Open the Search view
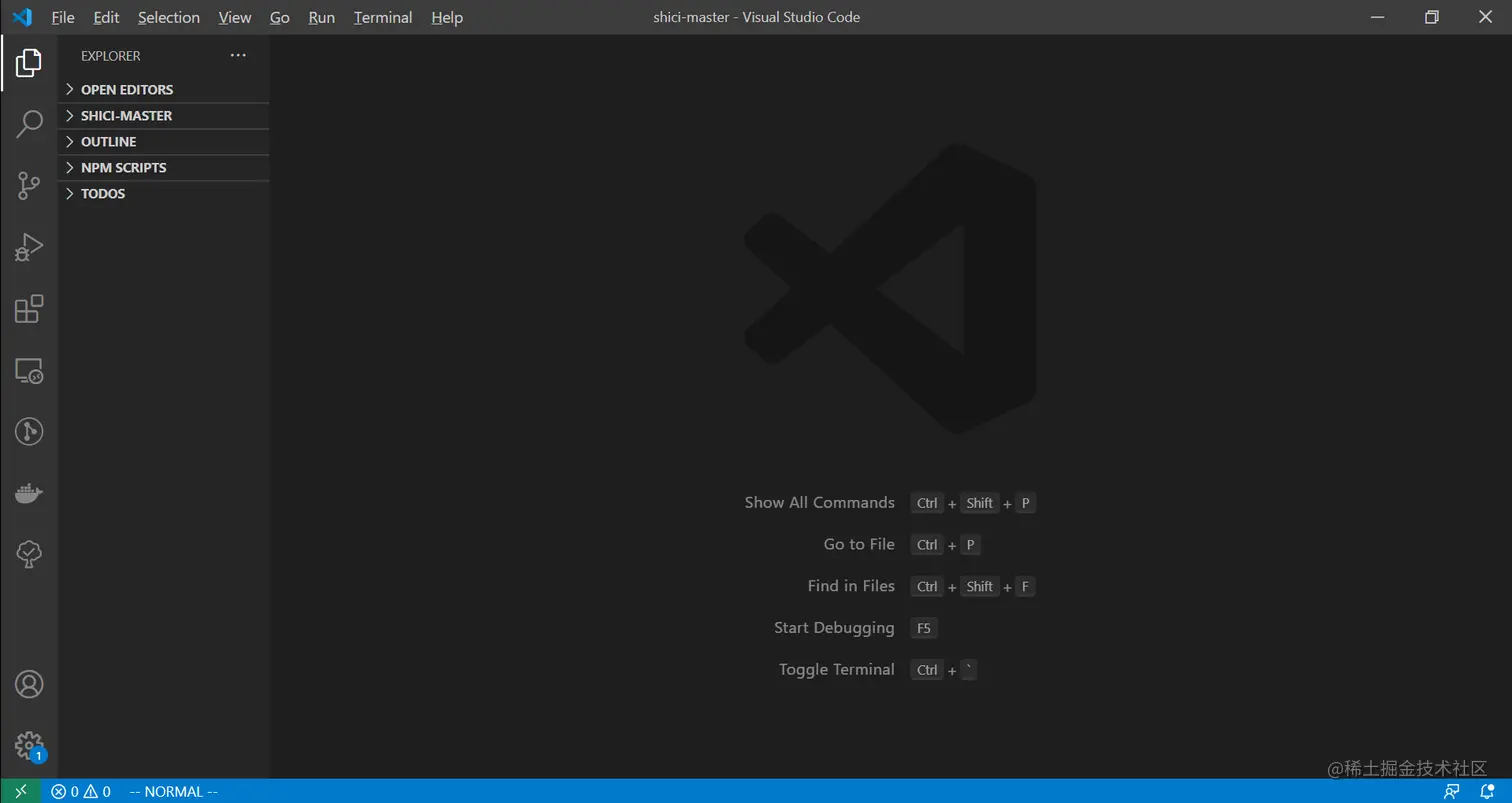The width and height of the screenshot is (1512, 803). 27,123
